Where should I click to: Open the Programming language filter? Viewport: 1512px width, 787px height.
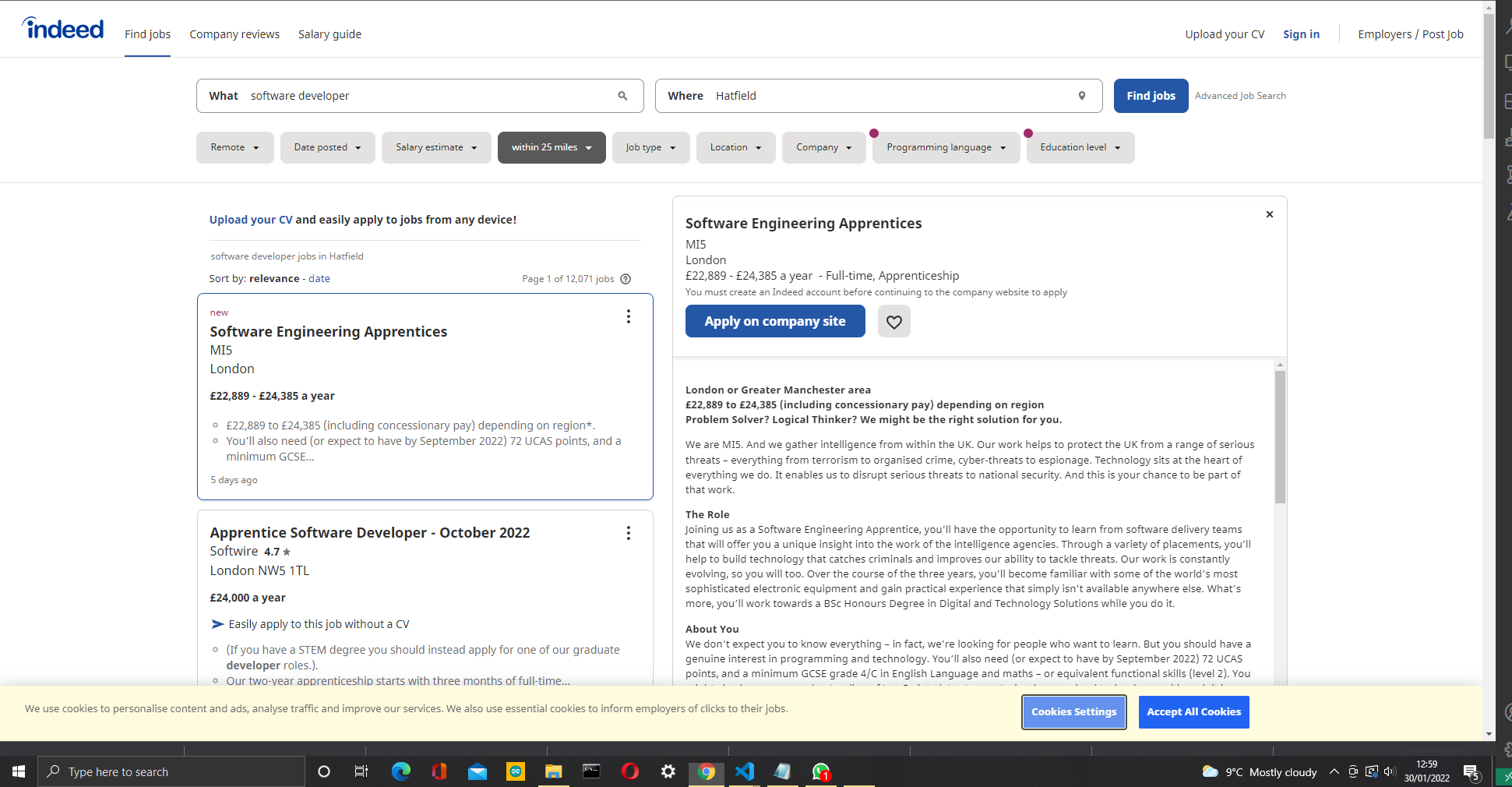[946, 147]
